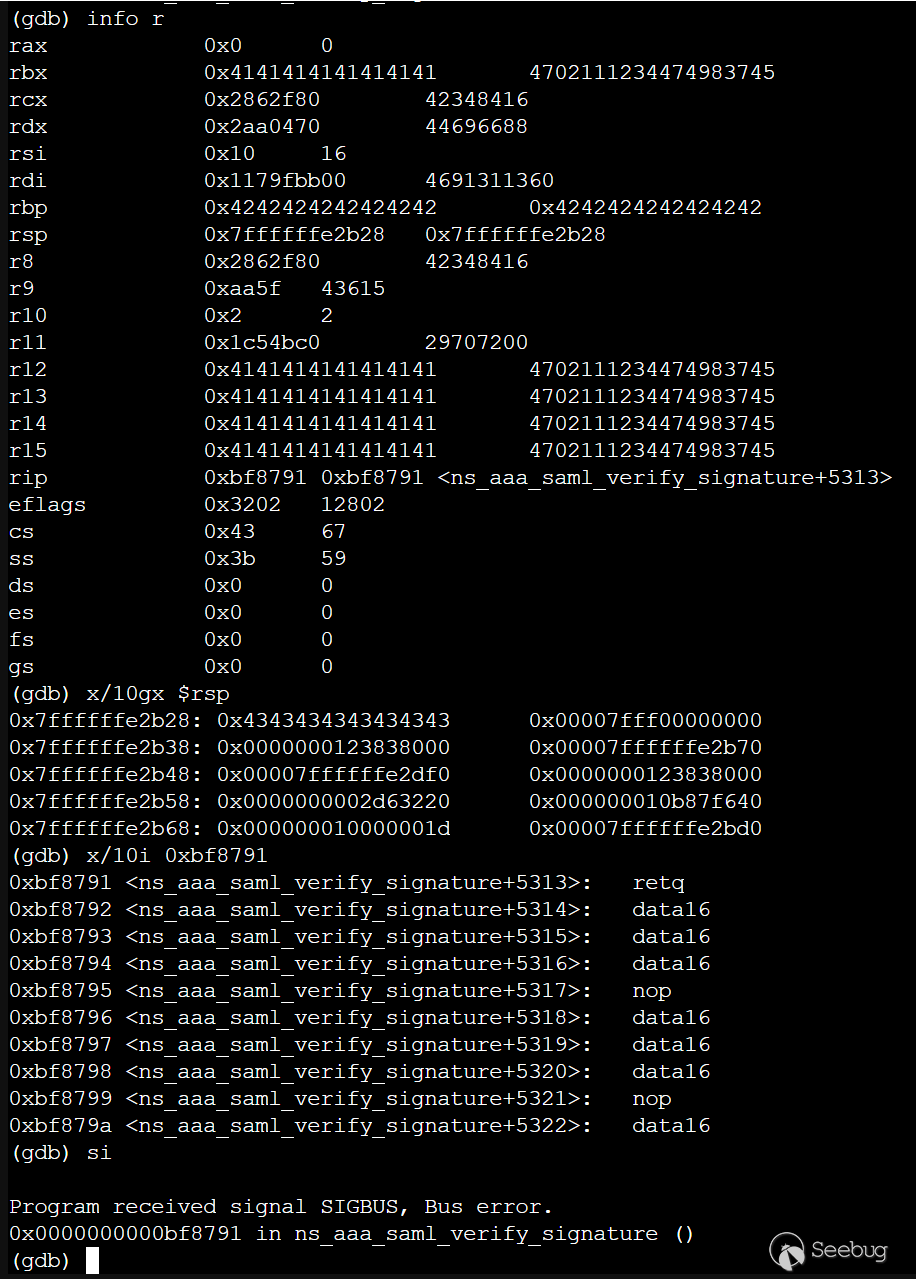Screen dimensions: 916x1279
Task: Select the rax register name
Action: (x=28, y=46)
